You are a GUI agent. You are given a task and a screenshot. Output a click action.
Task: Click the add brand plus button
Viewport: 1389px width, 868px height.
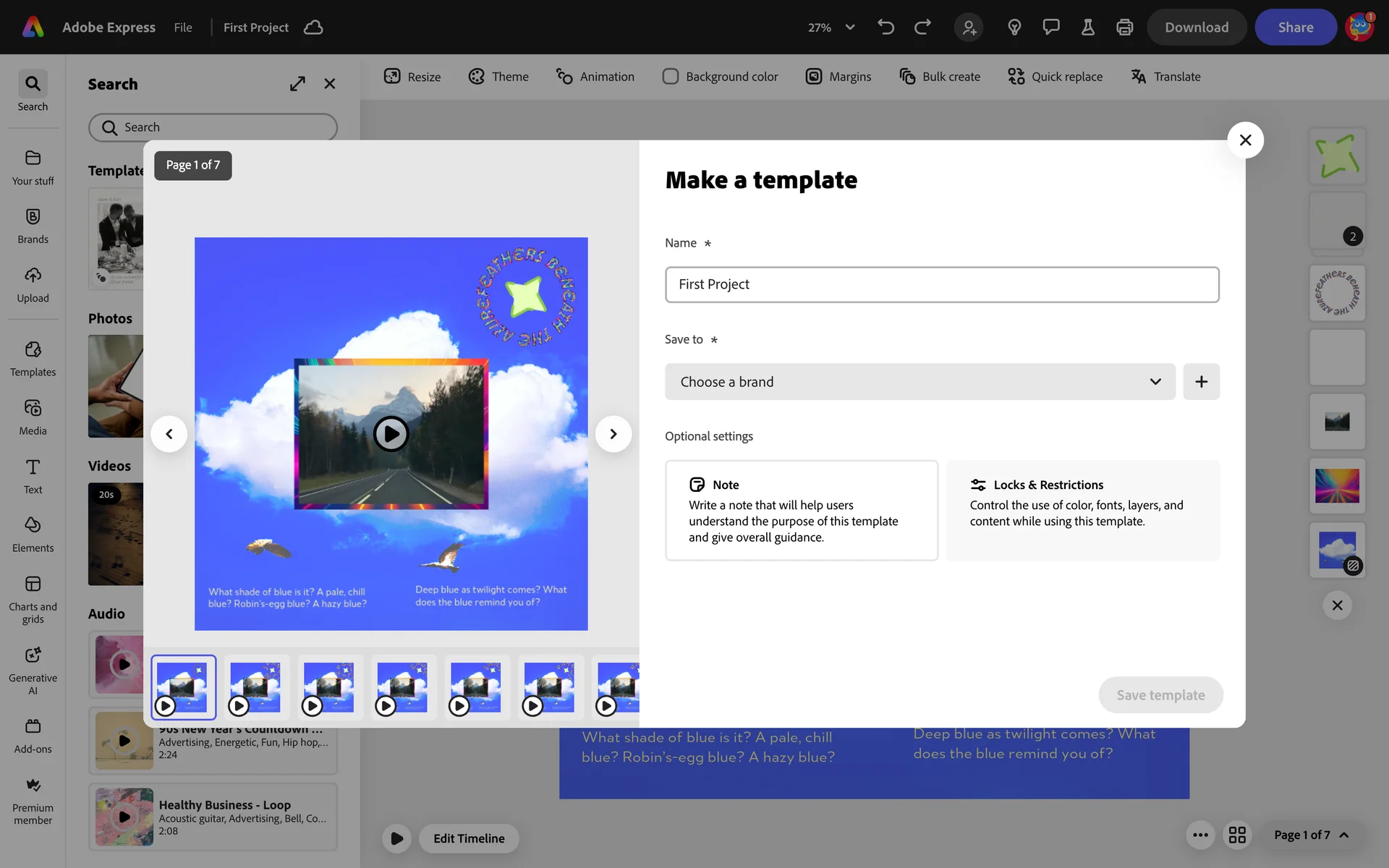click(x=1201, y=382)
